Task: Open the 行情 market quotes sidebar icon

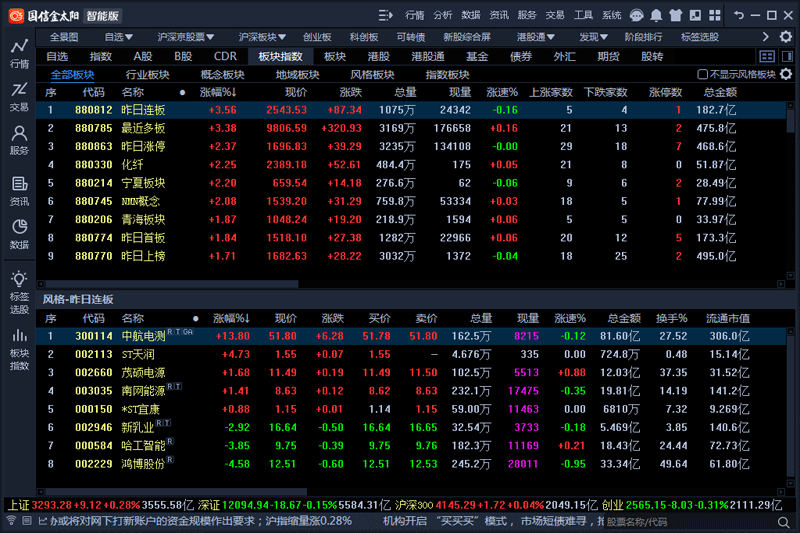Action: click(19, 52)
